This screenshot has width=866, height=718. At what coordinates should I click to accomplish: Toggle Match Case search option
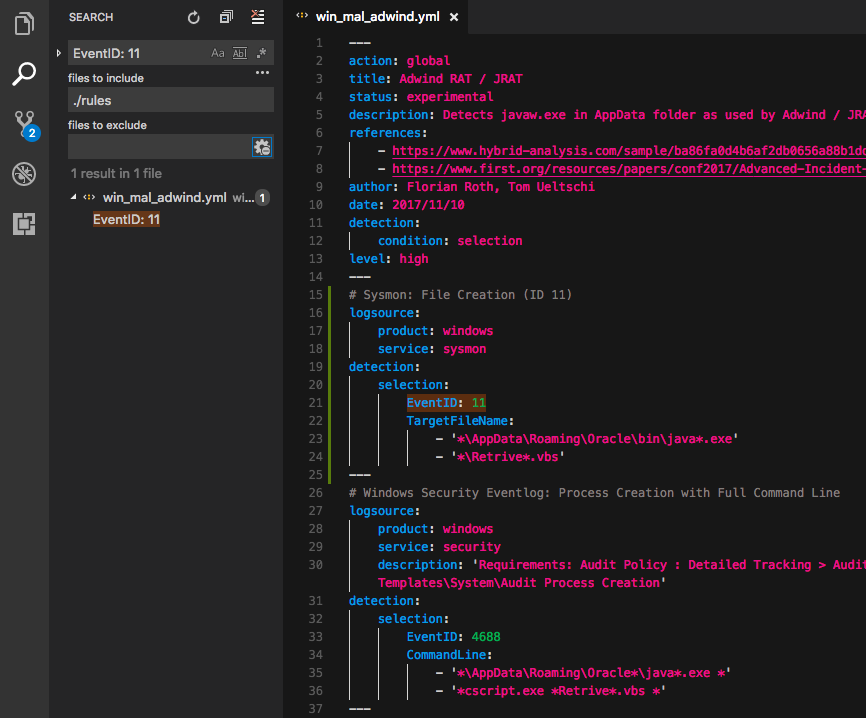tap(218, 53)
